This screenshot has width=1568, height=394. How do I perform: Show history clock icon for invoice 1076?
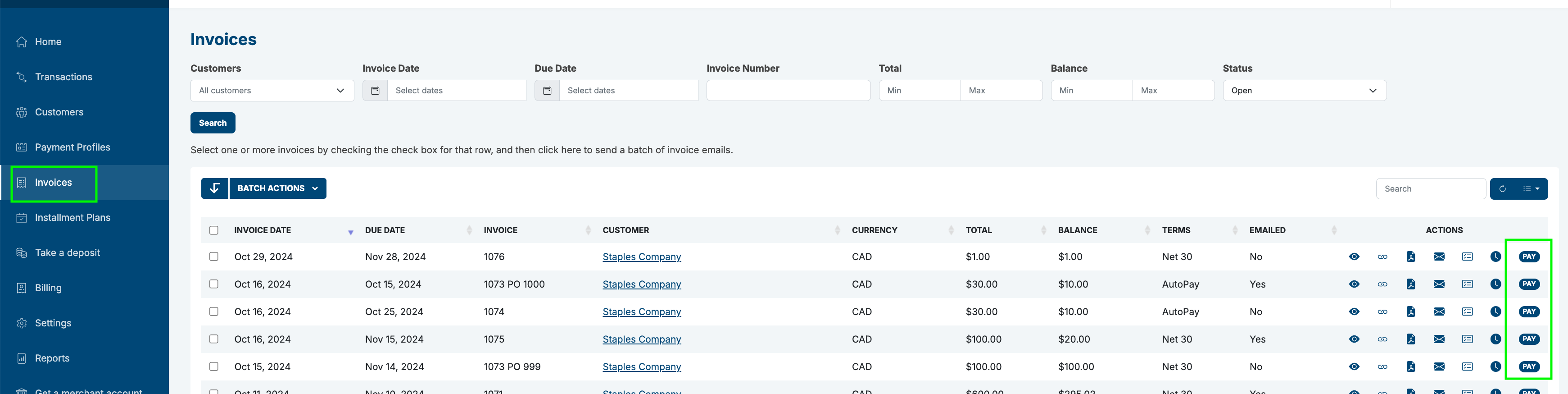[x=1495, y=257]
